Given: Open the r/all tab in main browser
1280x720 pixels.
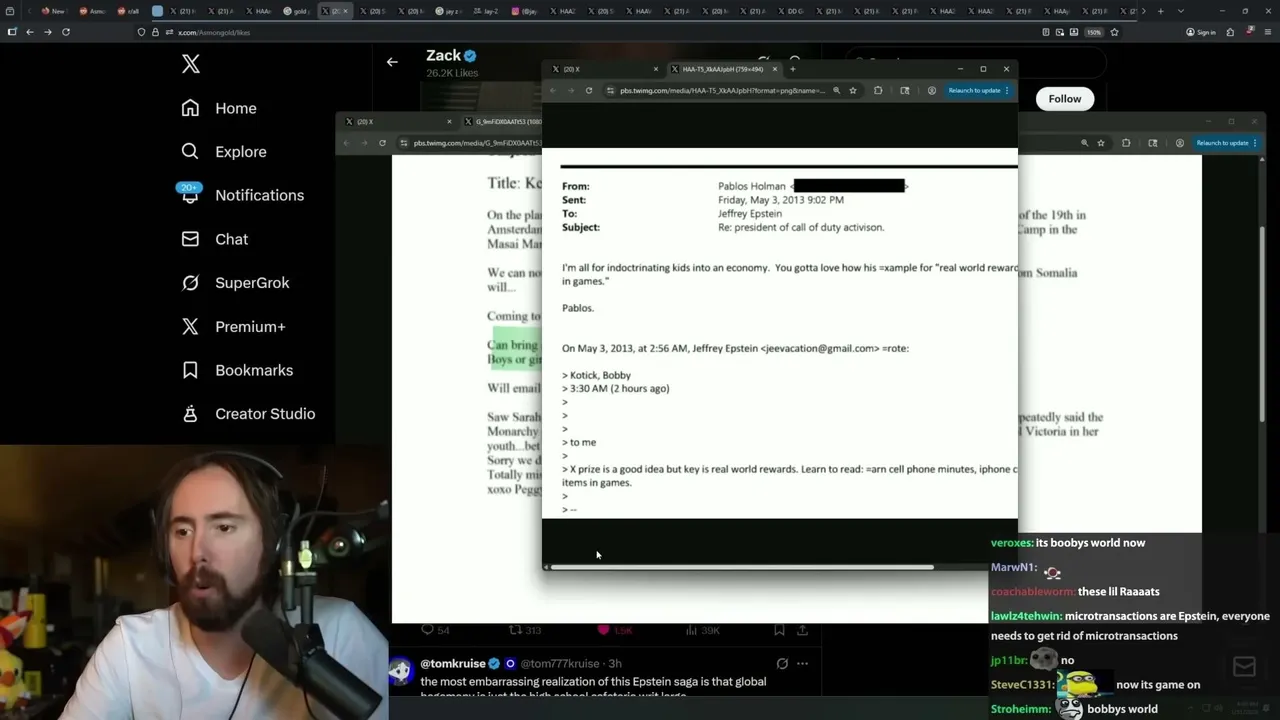Looking at the screenshot, I should click(128, 11).
